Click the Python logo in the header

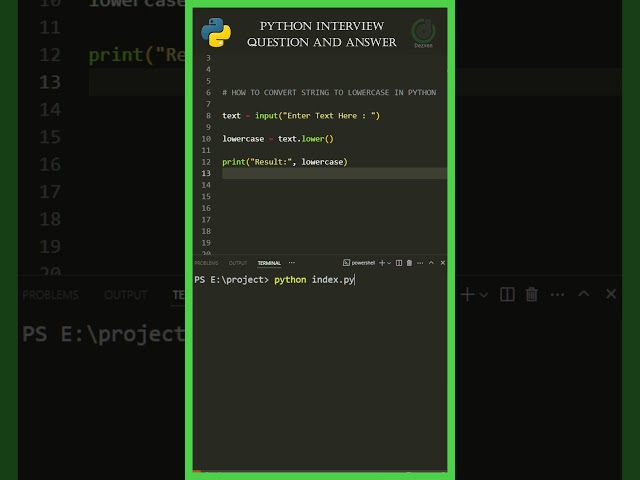tap(216, 33)
